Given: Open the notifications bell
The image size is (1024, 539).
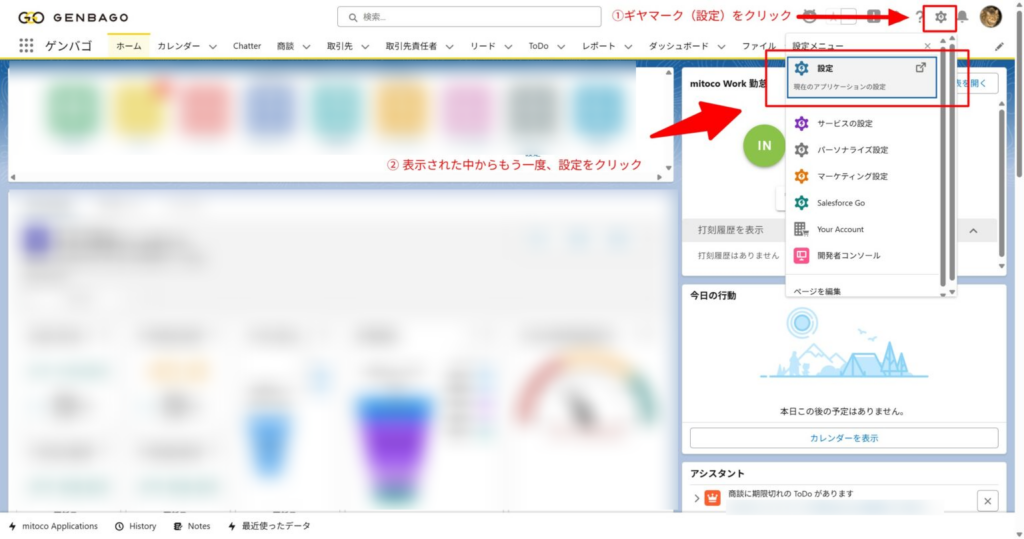Looking at the screenshot, I should [x=963, y=17].
